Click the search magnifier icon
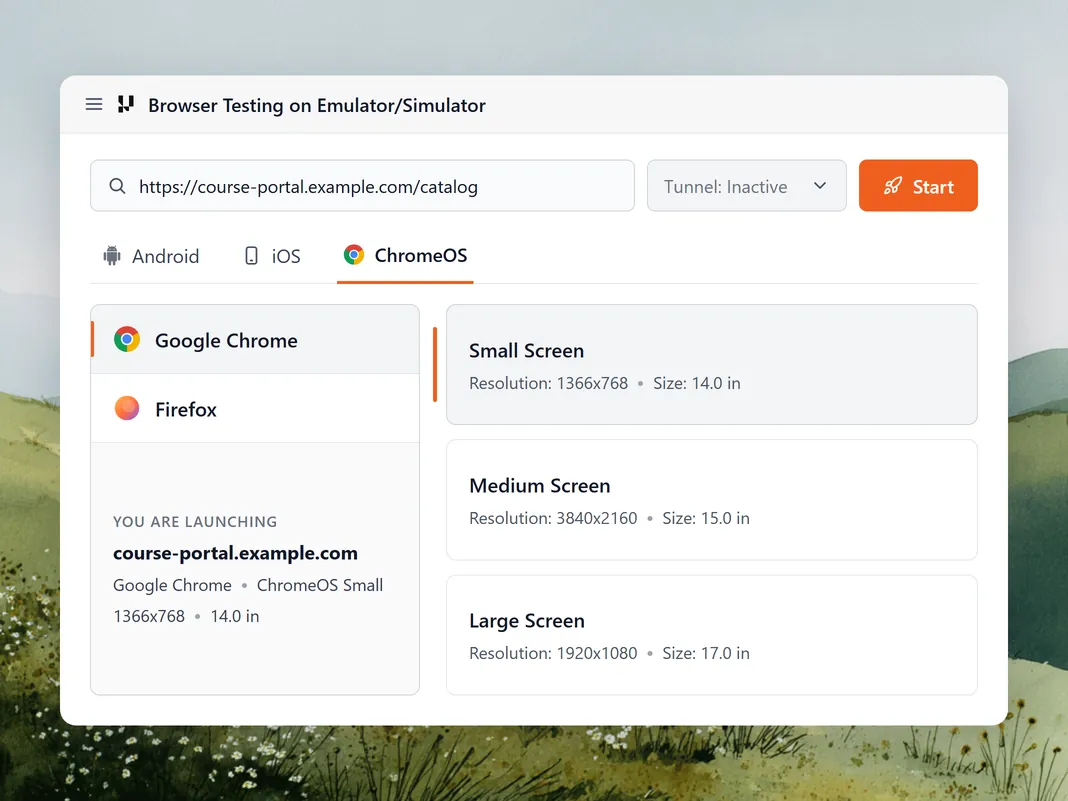1068x801 pixels. click(x=117, y=186)
